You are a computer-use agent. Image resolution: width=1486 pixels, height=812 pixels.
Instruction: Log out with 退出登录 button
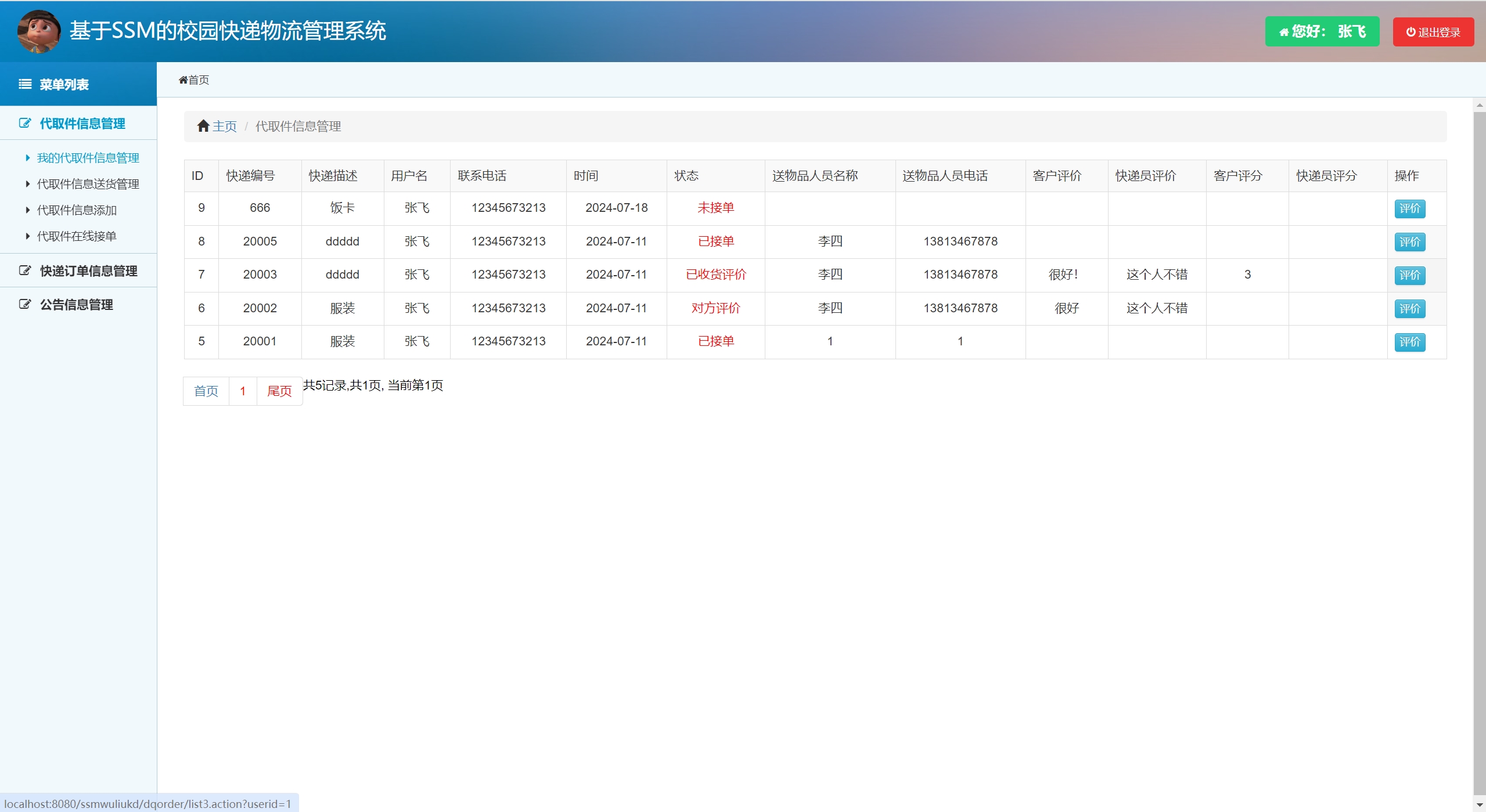tap(1433, 32)
